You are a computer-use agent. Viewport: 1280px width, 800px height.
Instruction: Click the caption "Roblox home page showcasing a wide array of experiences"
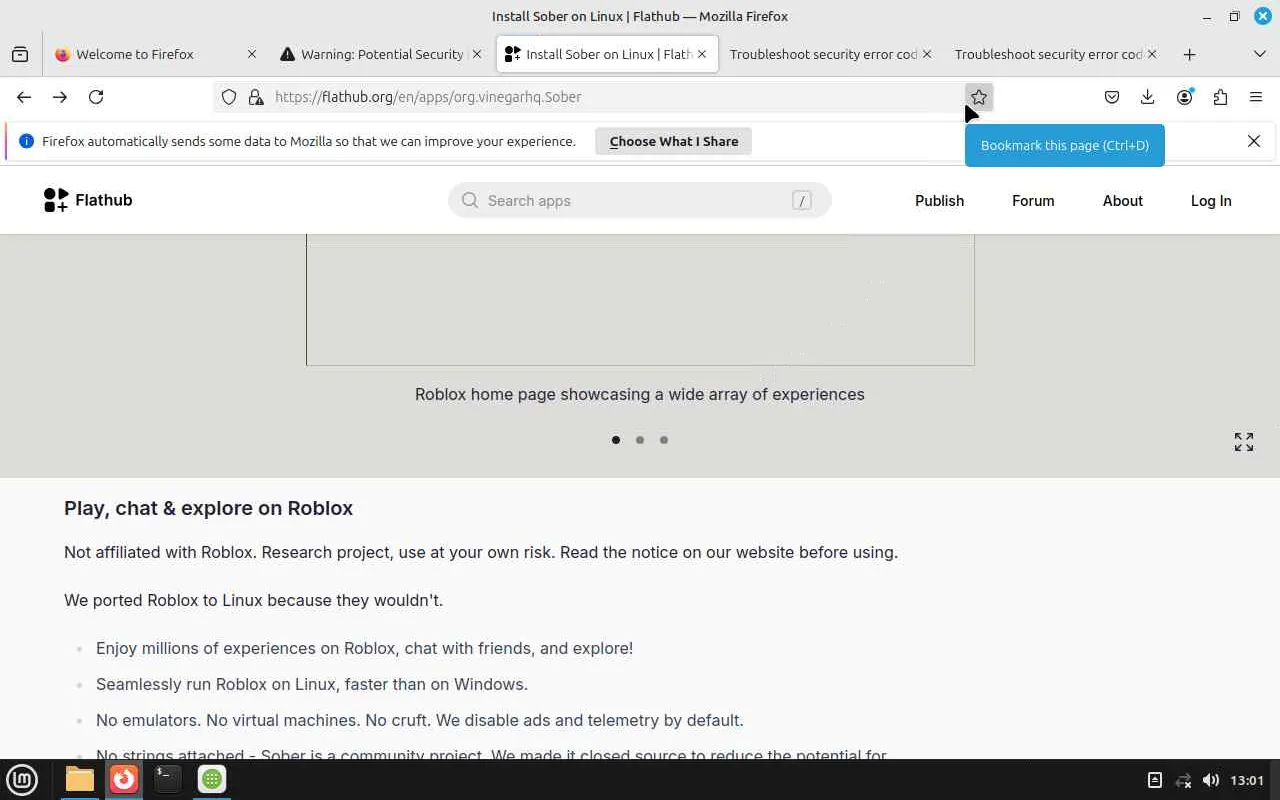[640, 394]
